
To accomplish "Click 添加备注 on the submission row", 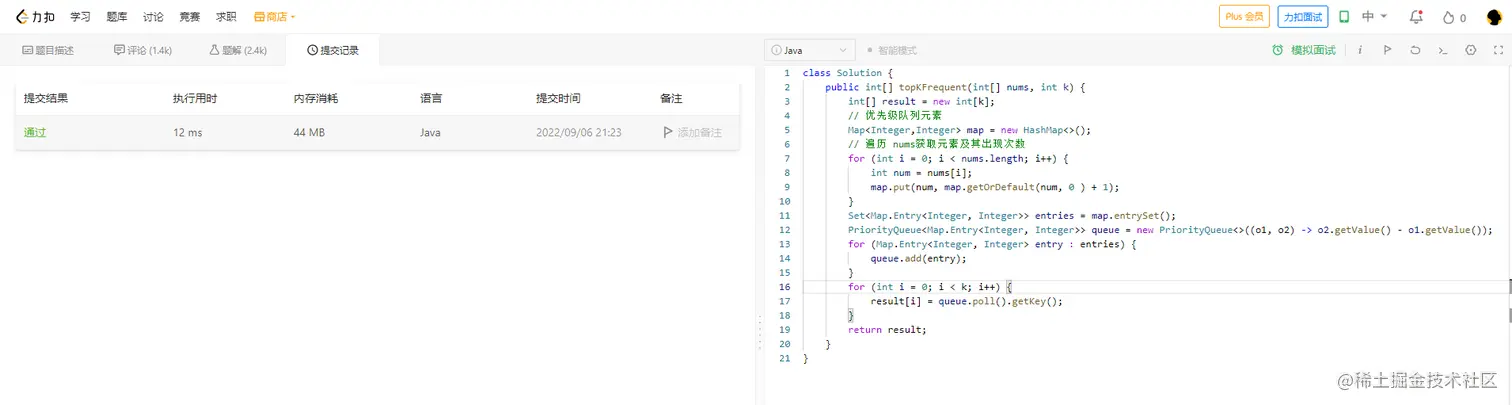I will point(692,132).
